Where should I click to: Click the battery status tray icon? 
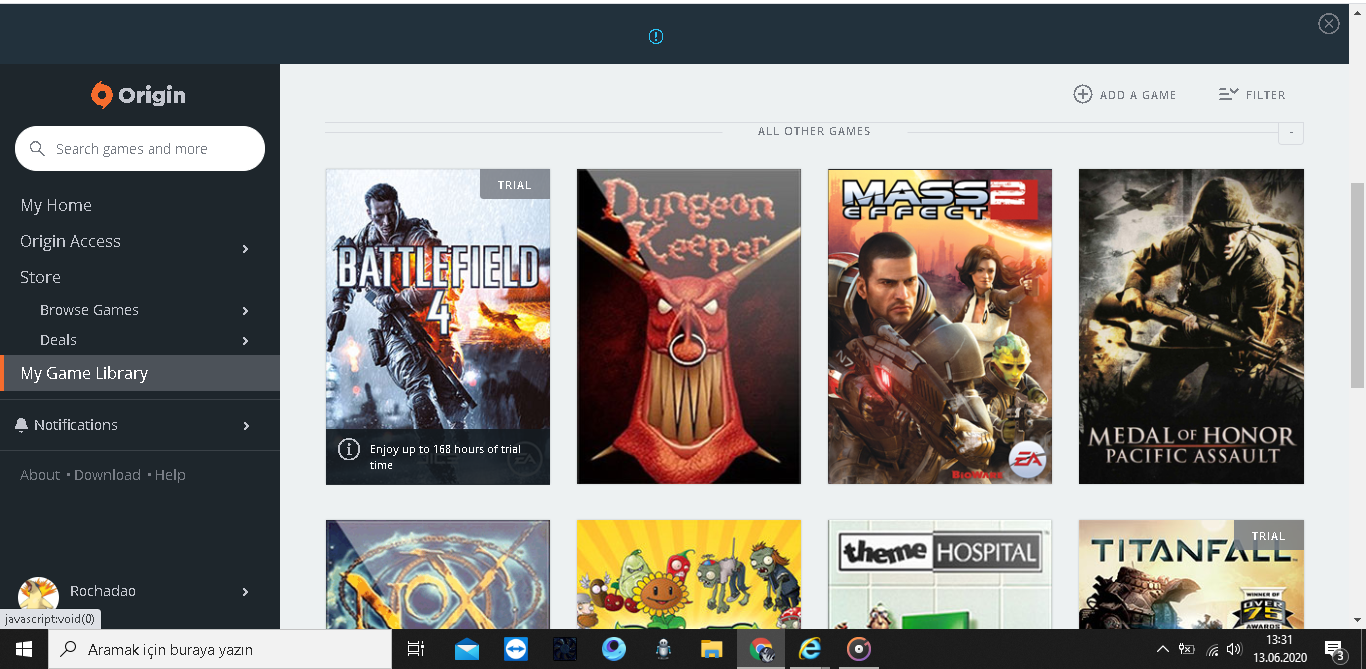point(1187,649)
